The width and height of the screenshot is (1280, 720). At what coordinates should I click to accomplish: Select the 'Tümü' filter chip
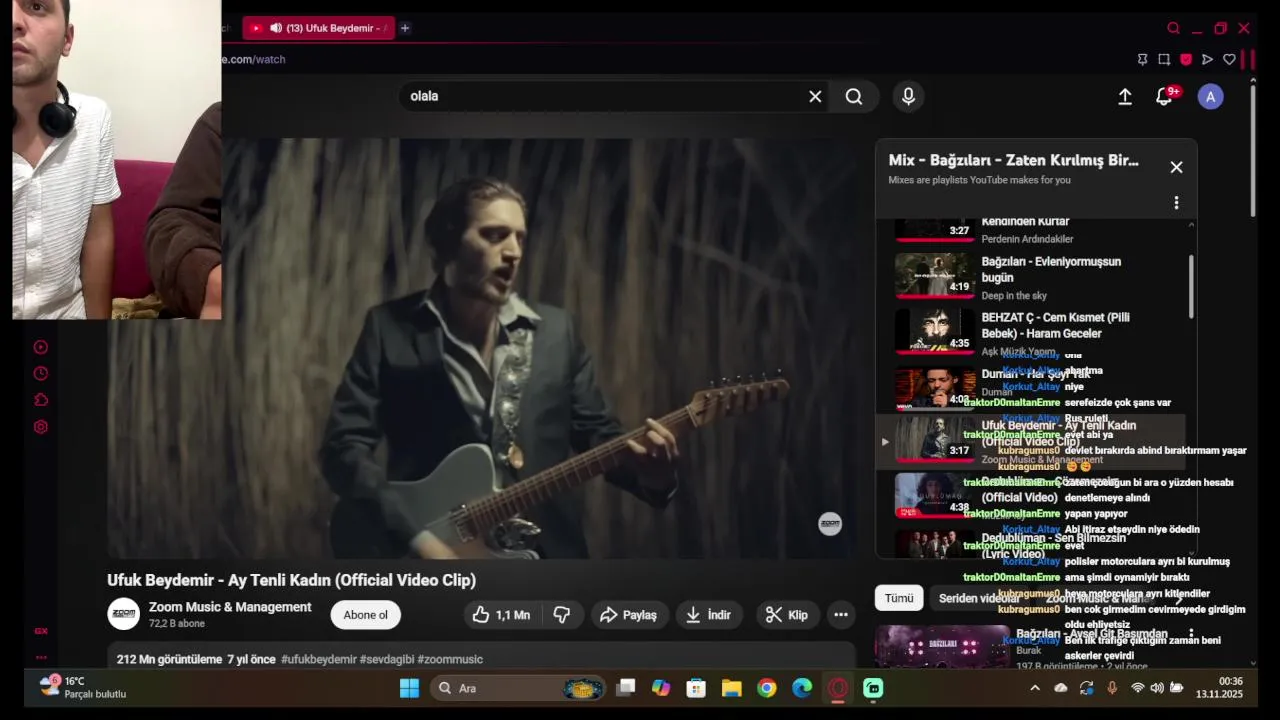click(899, 598)
